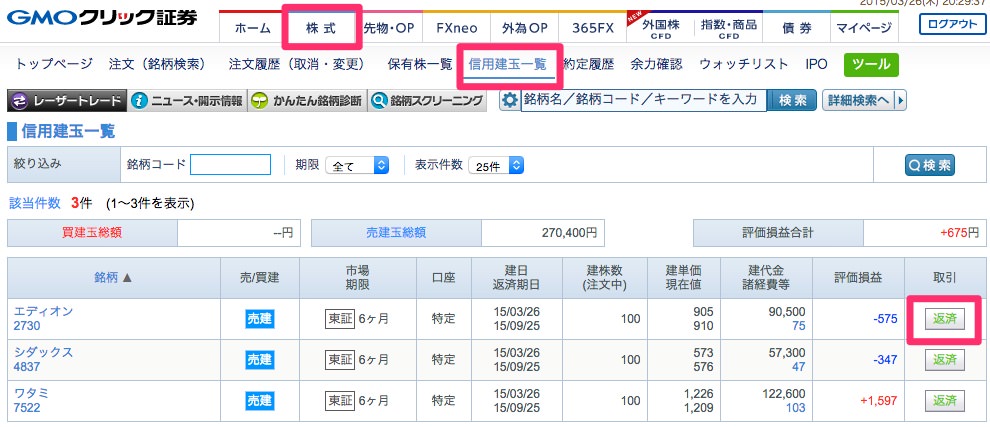This screenshot has height=427, width=990.
Task: Click the green ツール button
Action: pyautogui.click(x=871, y=64)
